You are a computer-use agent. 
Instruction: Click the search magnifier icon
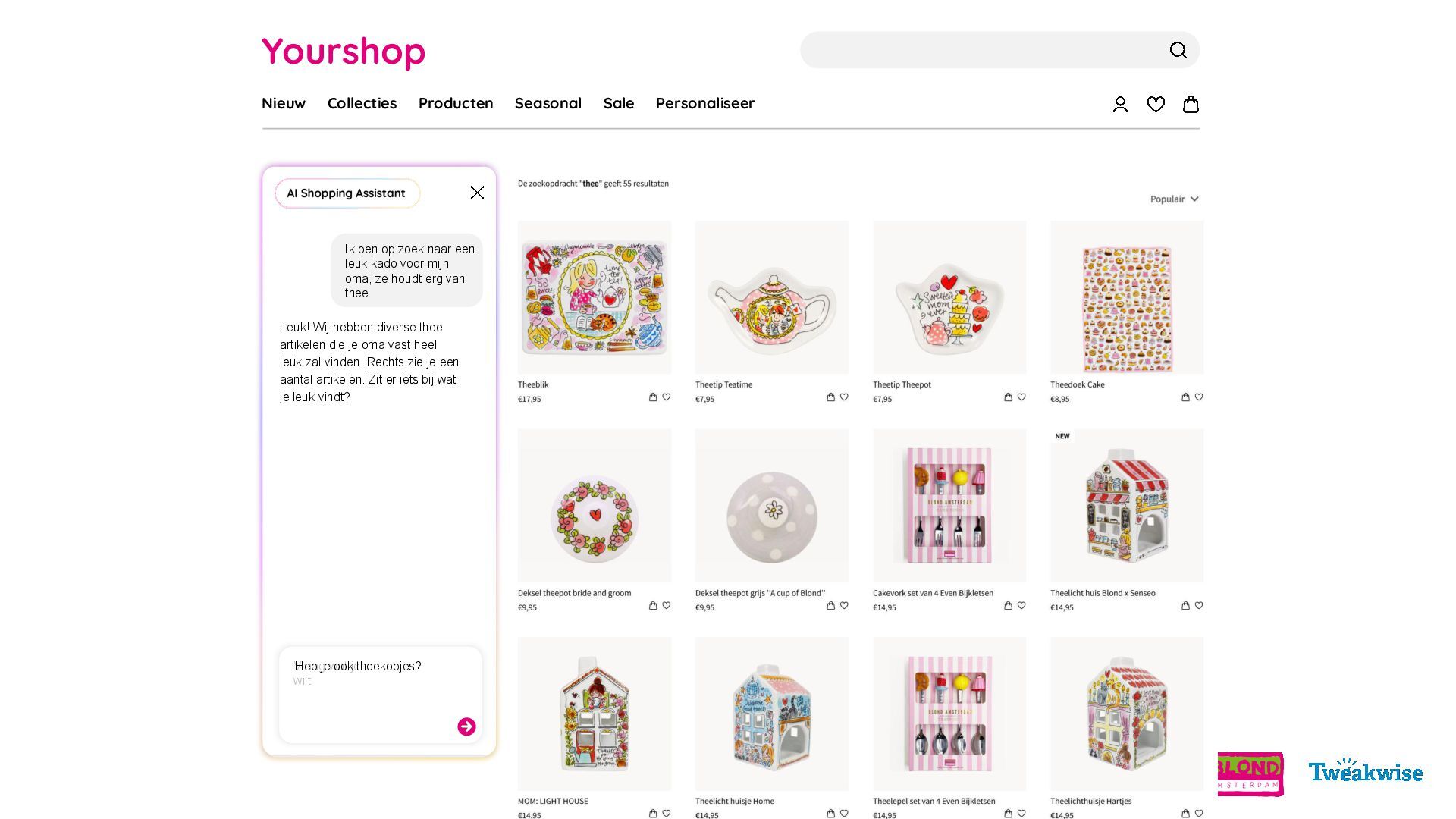pos(1178,50)
